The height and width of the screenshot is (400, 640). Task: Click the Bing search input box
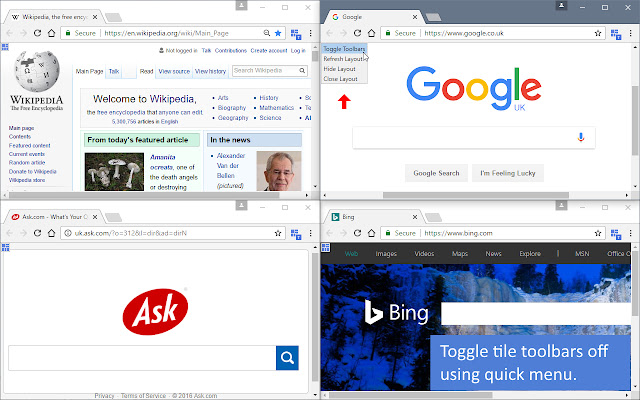click(536, 313)
